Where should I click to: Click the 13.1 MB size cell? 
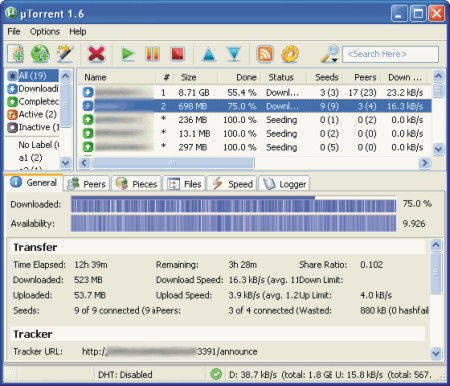194,133
